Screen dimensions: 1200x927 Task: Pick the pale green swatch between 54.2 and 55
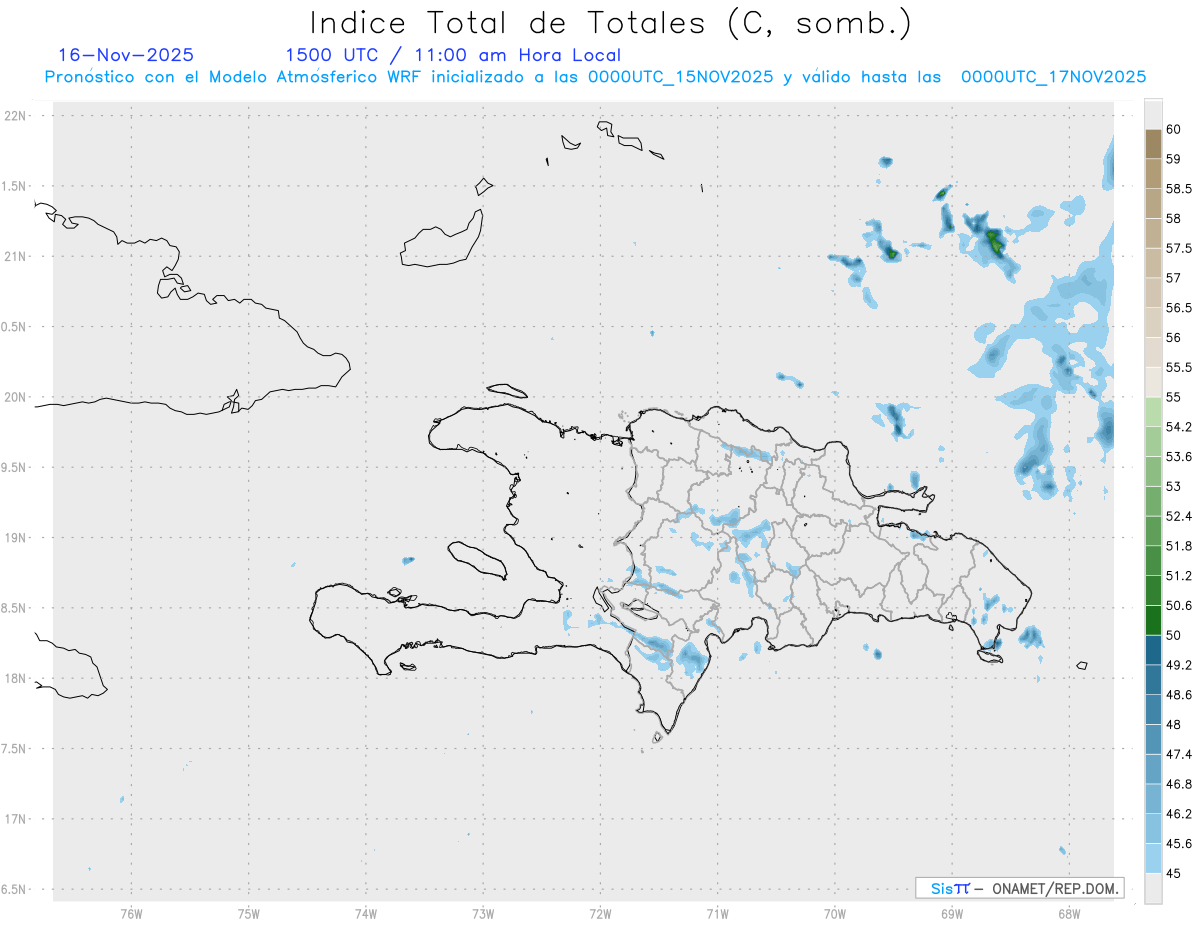(x=1153, y=412)
